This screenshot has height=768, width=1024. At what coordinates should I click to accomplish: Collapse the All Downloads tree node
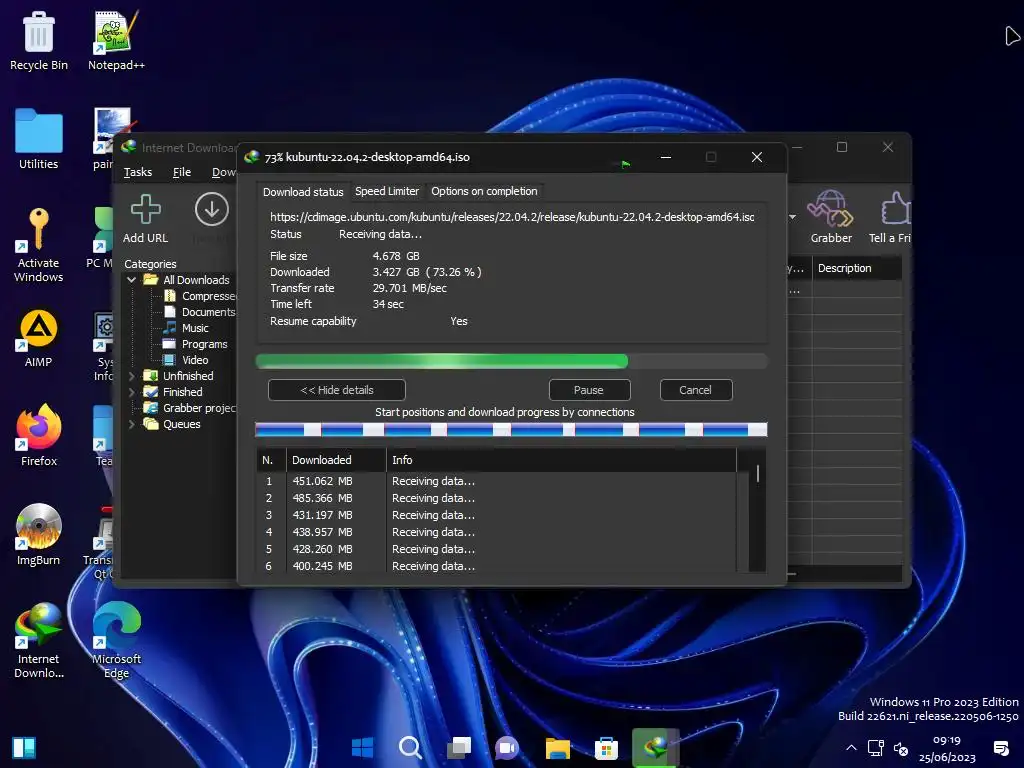tap(131, 280)
